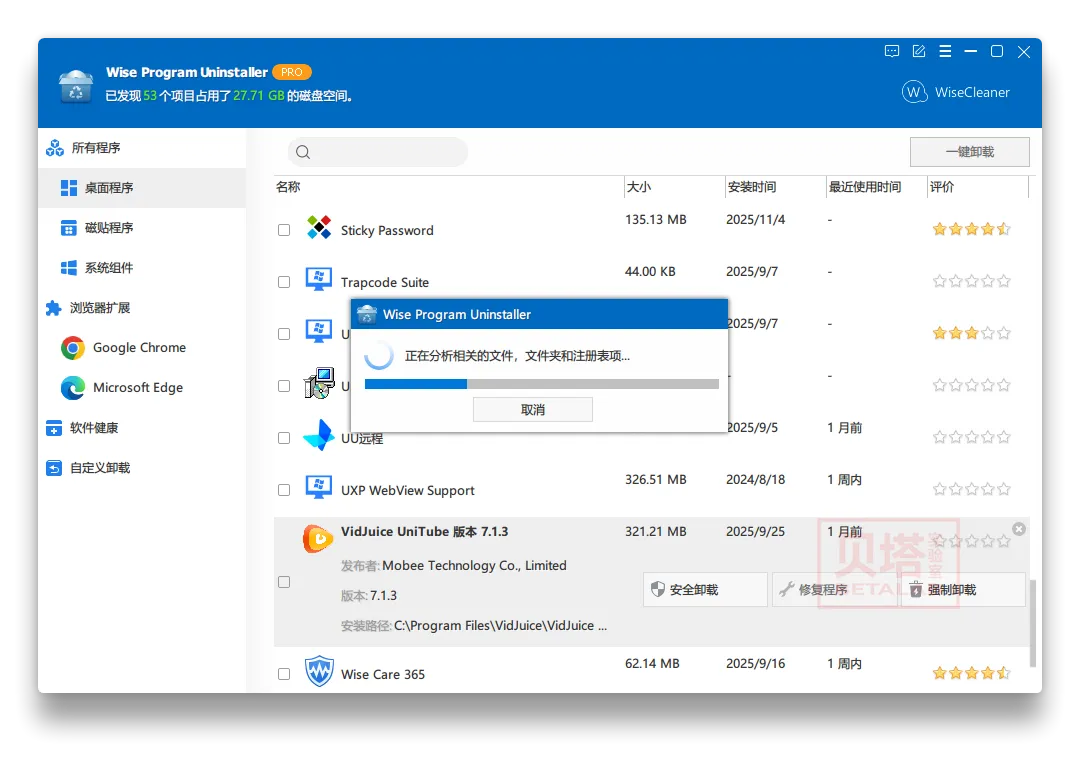Click the Wise Care 365 shield icon
The width and height of the screenshot is (1080, 759).
[319, 671]
